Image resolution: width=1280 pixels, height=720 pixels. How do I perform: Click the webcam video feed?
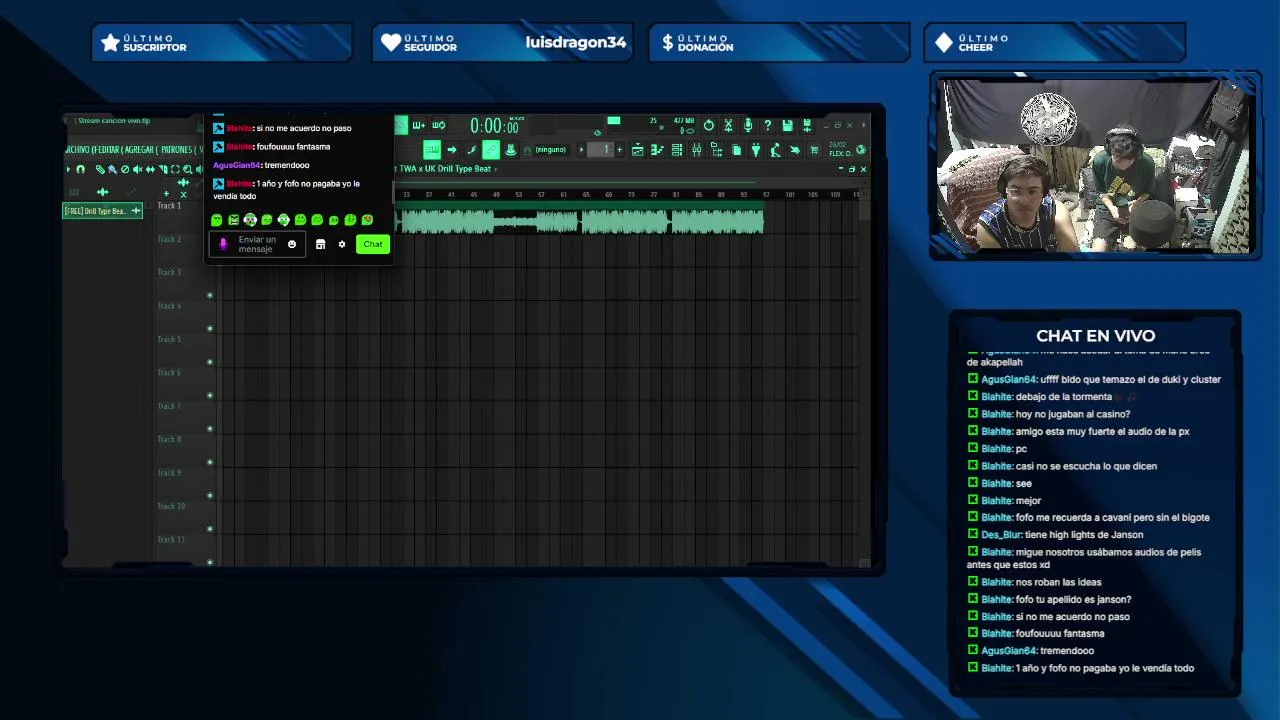(x=1094, y=166)
